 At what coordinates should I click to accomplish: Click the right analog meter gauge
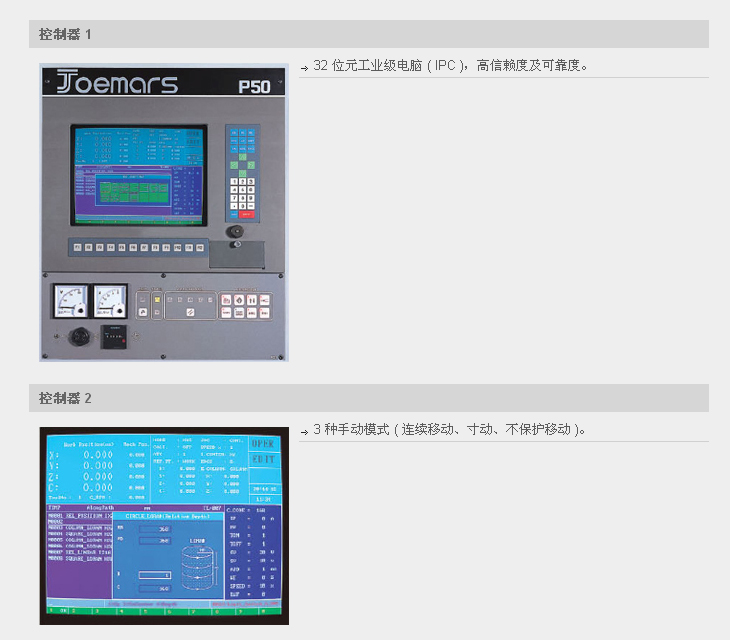(109, 302)
